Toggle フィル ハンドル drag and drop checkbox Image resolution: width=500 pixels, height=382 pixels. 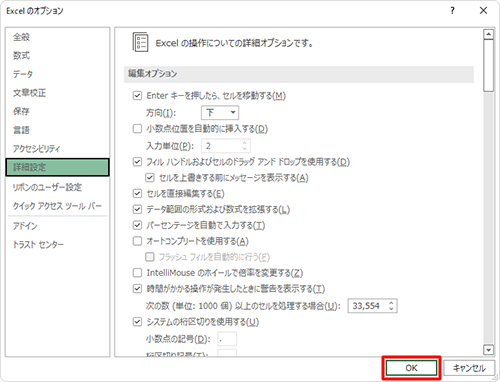[137, 162]
